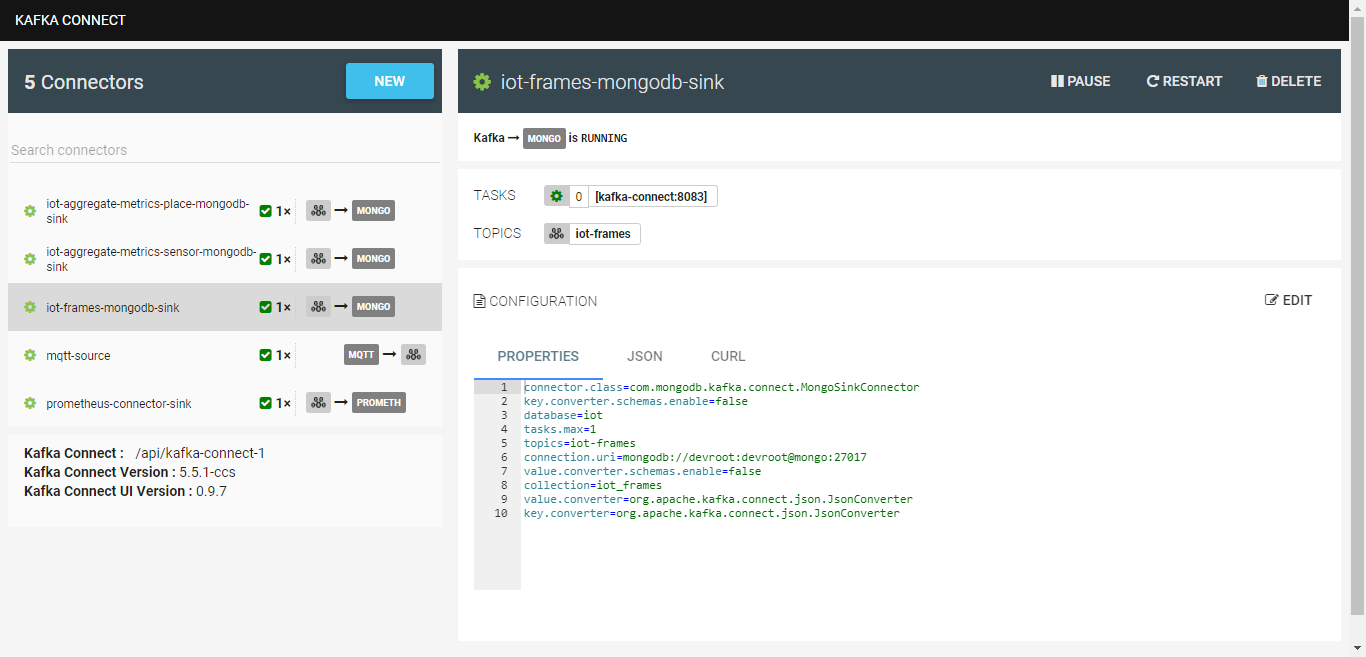Click the NEW connector button
Image resolution: width=1366 pixels, height=657 pixels.
pyautogui.click(x=390, y=81)
